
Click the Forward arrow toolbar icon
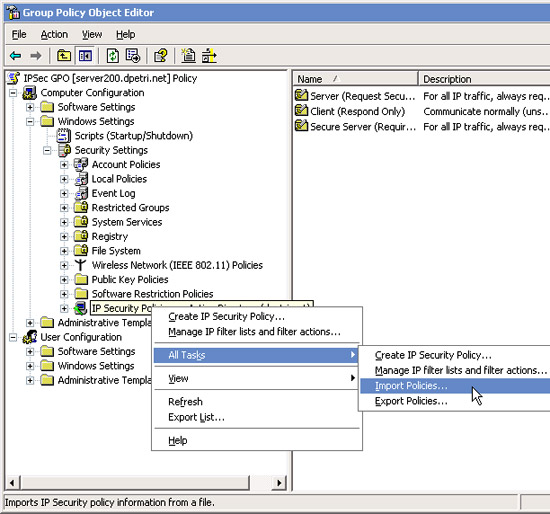click(35, 56)
